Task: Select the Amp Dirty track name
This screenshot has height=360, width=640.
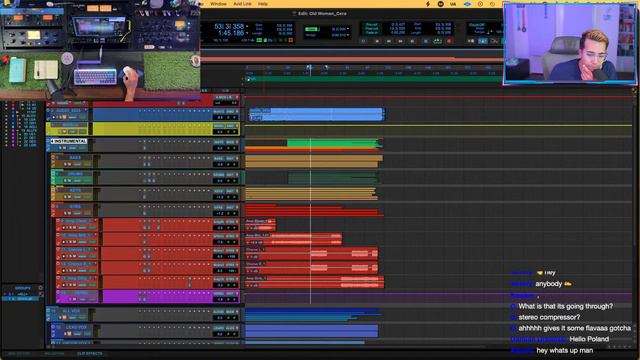Action: coord(78,278)
